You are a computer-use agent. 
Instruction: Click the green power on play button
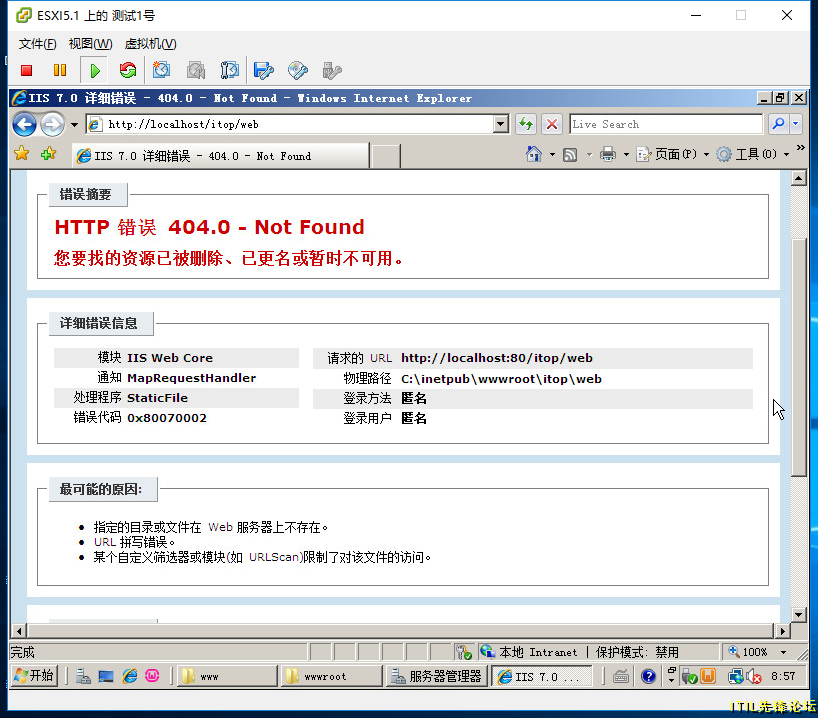(94, 70)
